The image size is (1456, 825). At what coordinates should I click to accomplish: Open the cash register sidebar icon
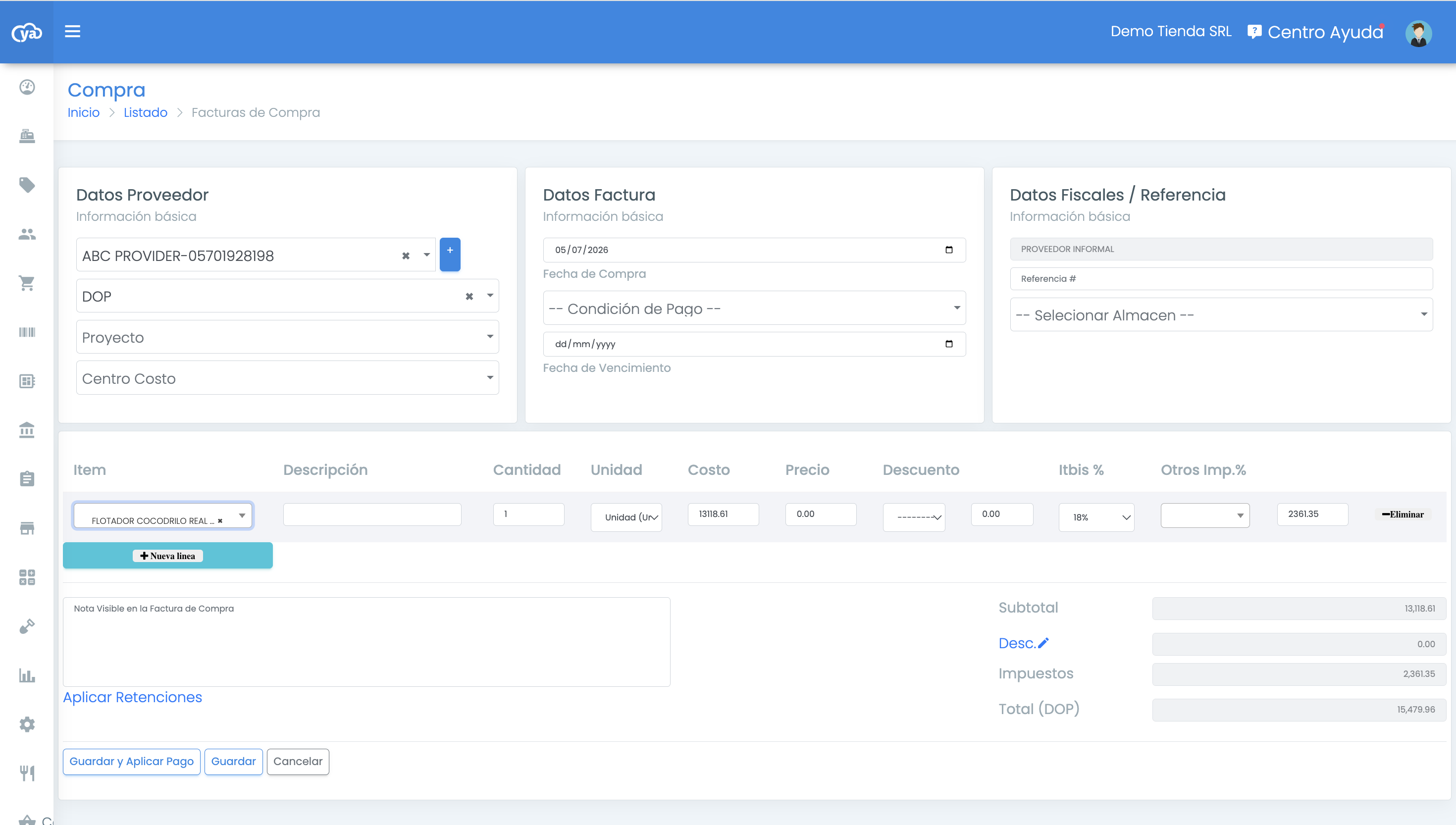pos(27,136)
